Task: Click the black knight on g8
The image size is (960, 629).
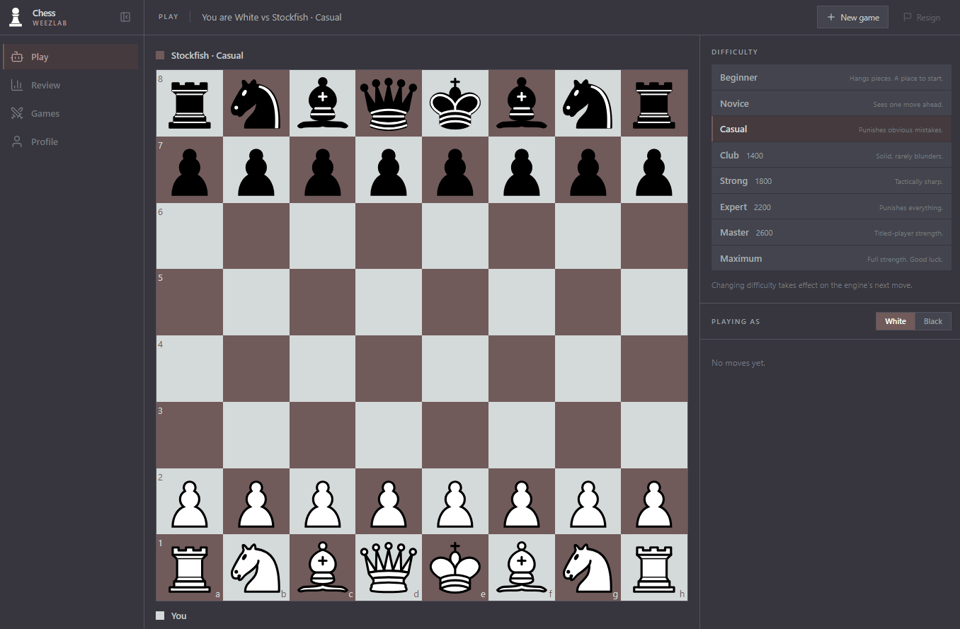Action: point(588,103)
